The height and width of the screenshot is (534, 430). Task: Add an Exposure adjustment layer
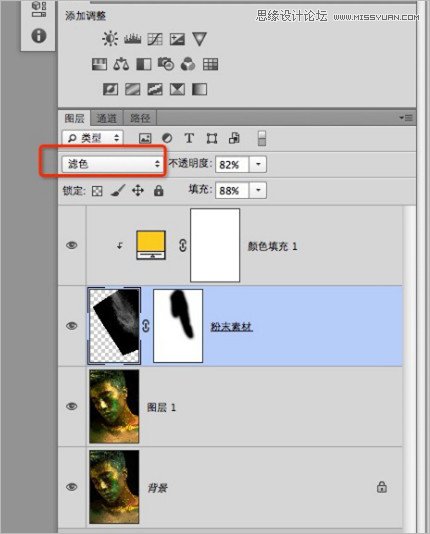[177, 39]
